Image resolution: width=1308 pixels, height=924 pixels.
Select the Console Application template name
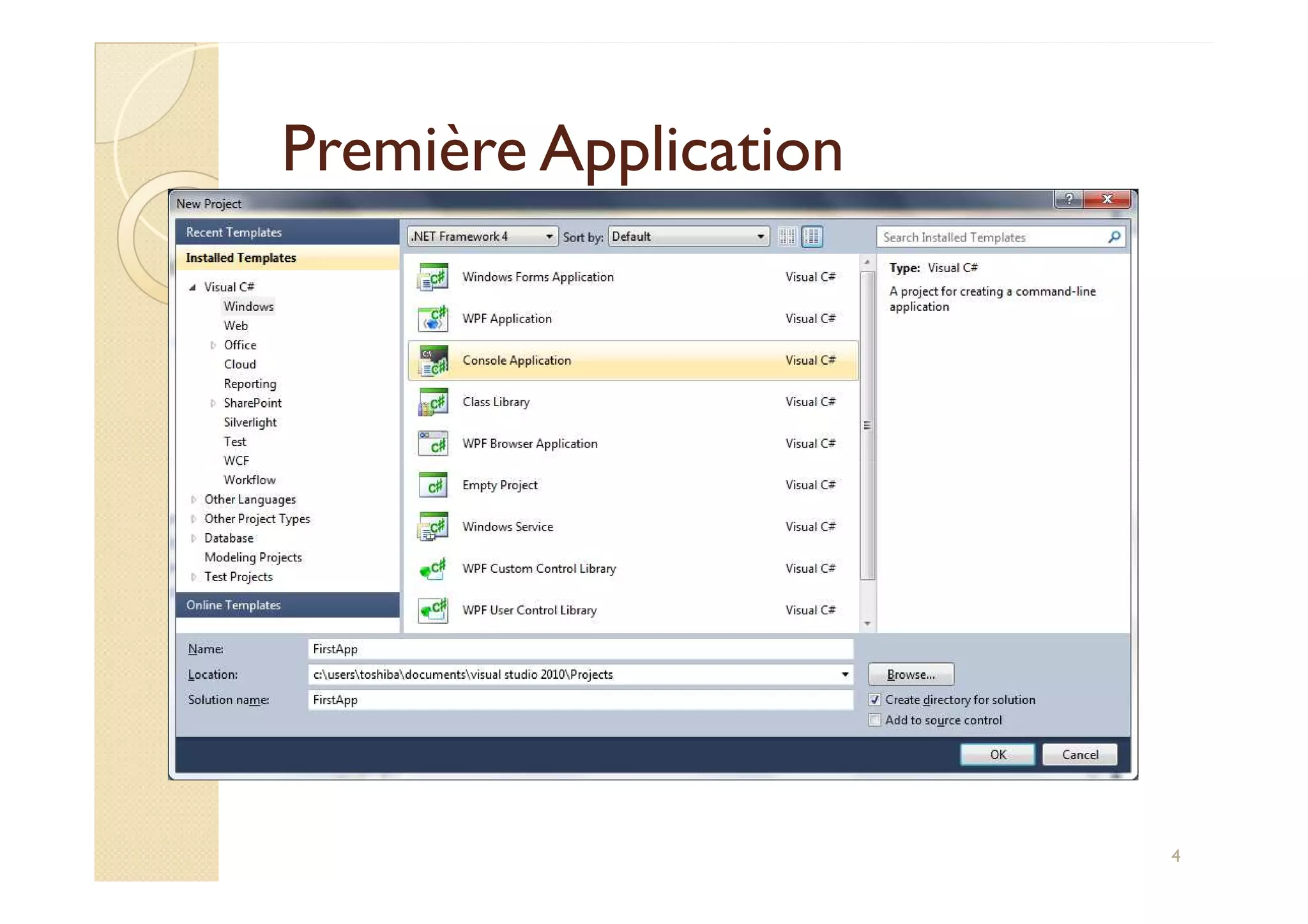517,361
